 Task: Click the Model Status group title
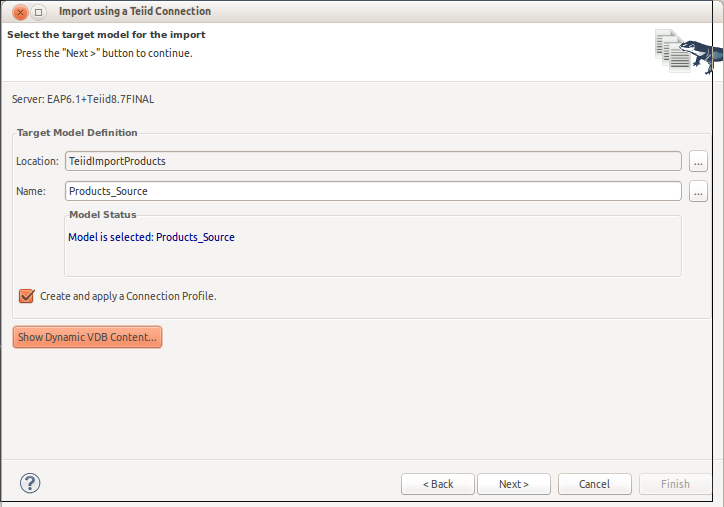tap(103, 214)
